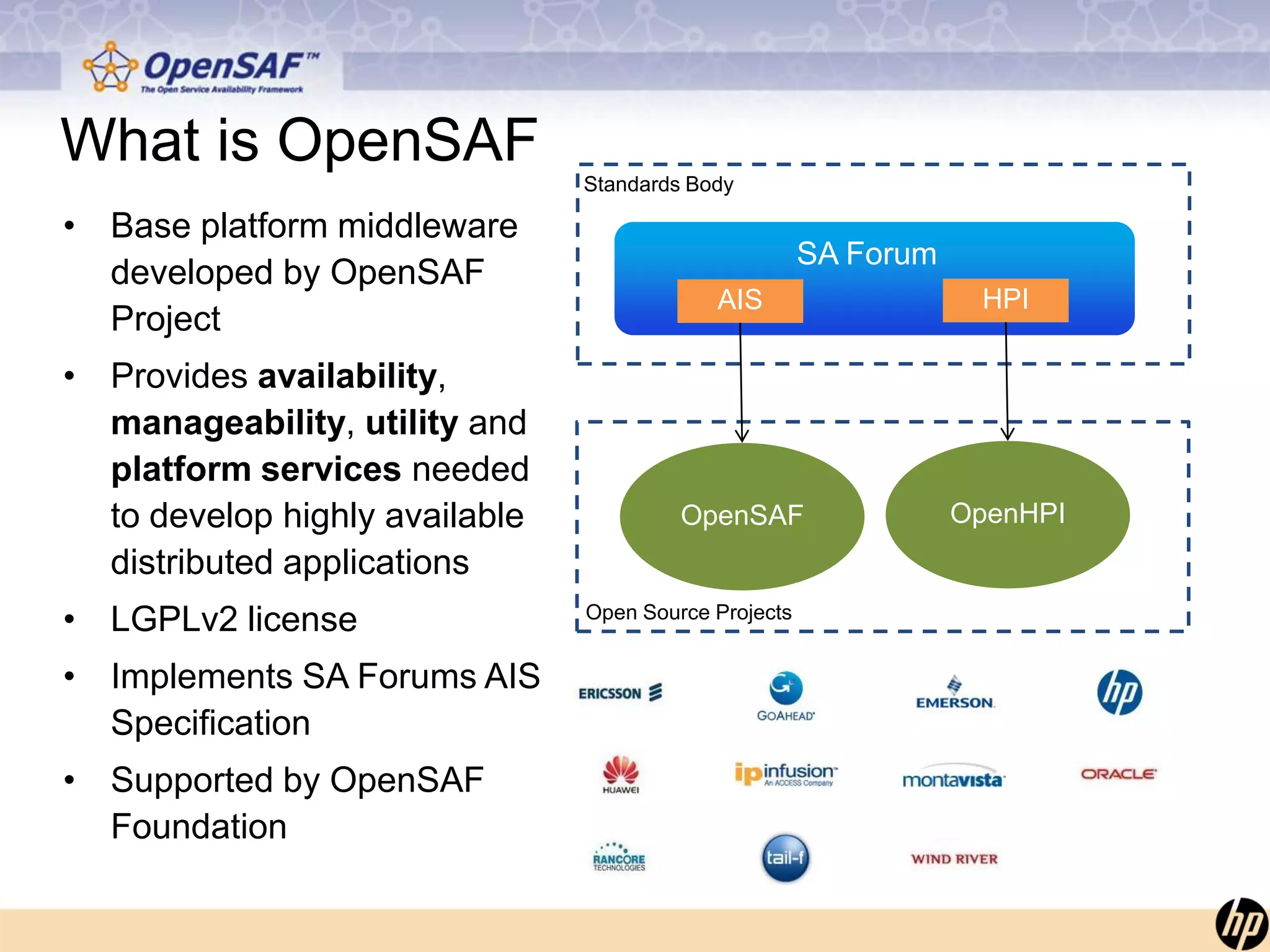
Task: Click the blue HP logo among sponsors
Action: click(1119, 692)
